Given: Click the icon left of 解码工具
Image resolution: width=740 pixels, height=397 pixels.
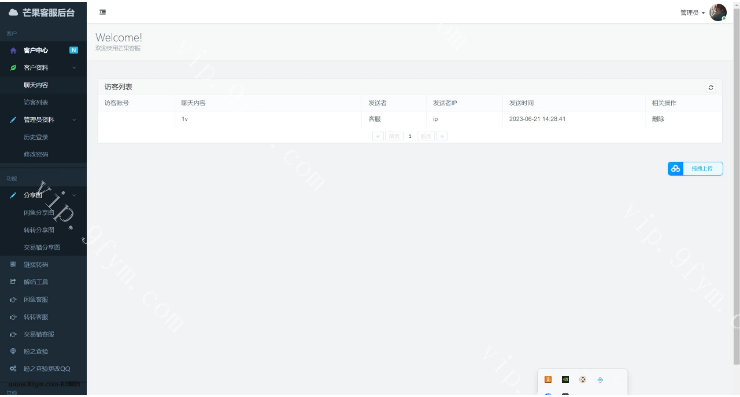Looking at the screenshot, I should pos(13,282).
